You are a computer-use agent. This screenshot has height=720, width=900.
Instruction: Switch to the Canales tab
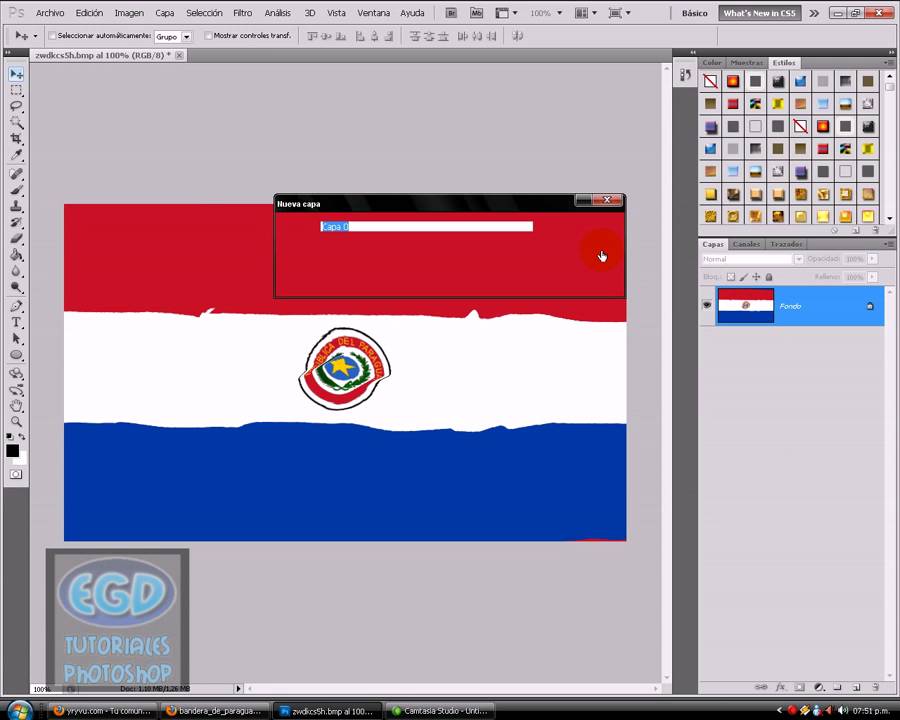click(746, 244)
